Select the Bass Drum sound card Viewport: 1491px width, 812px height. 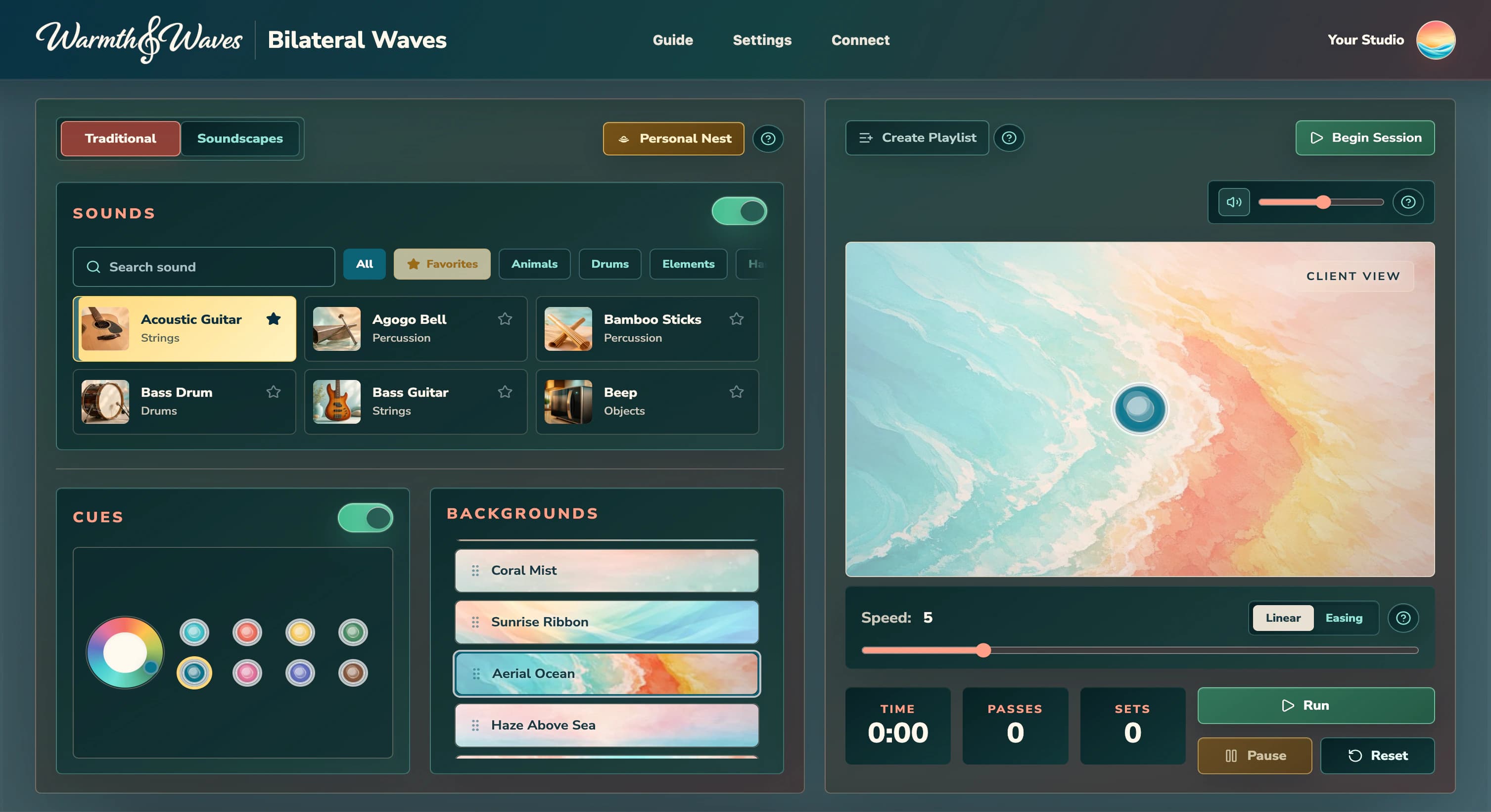coord(185,402)
